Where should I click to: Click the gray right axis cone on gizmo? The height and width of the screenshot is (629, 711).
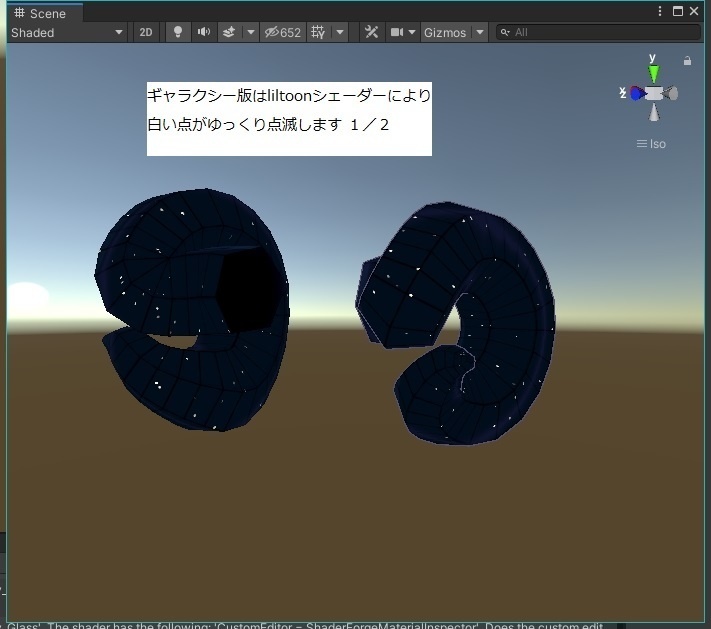point(671,93)
